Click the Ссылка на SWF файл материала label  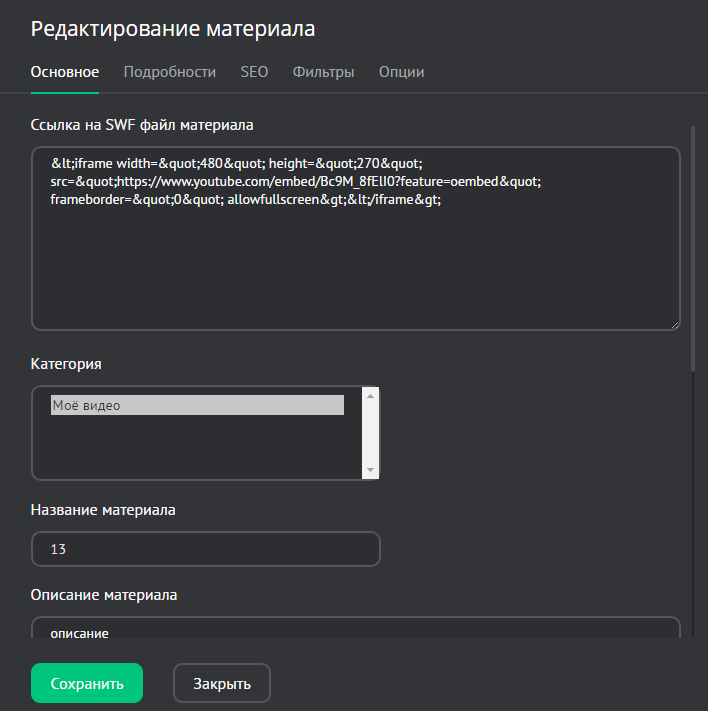[142, 125]
